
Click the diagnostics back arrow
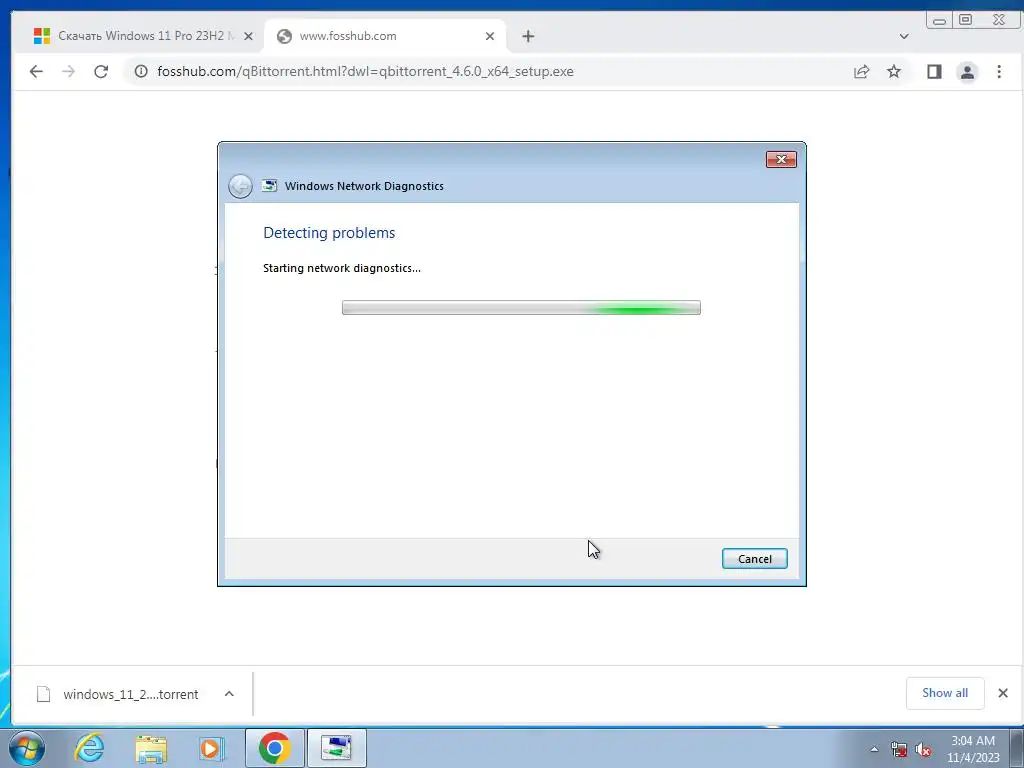point(240,186)
